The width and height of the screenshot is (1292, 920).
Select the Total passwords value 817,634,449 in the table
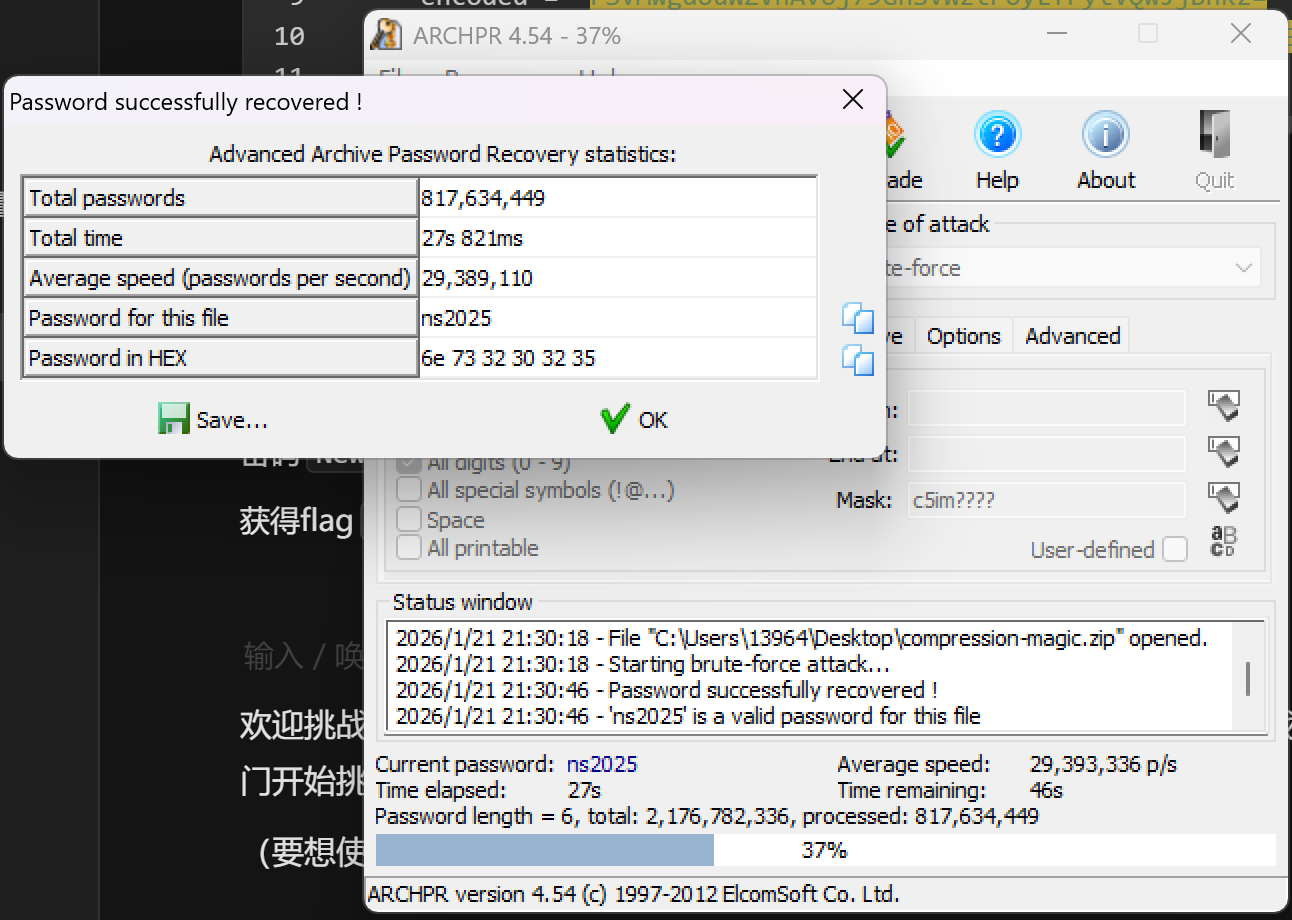pos(618,198)
